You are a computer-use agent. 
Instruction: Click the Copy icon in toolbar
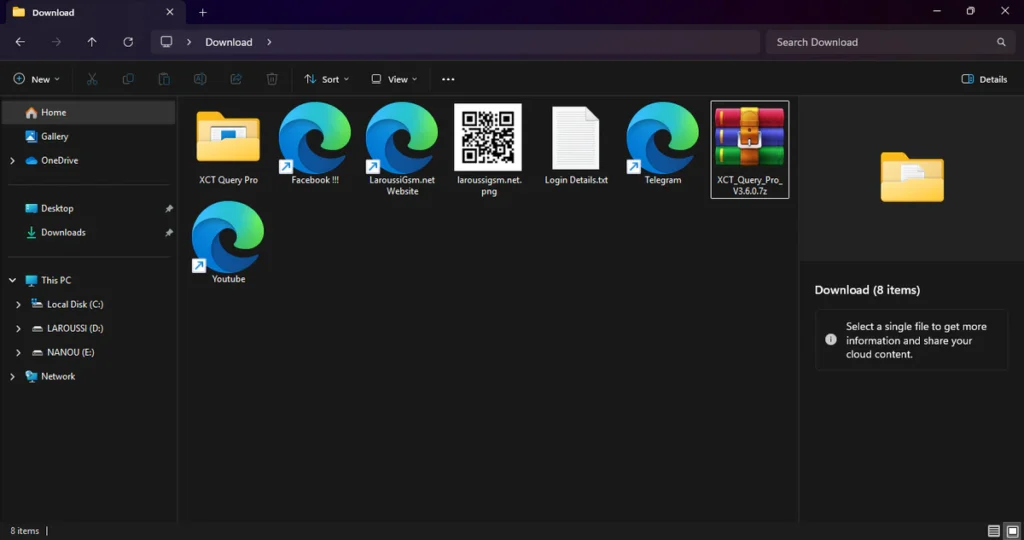[128, 79]
